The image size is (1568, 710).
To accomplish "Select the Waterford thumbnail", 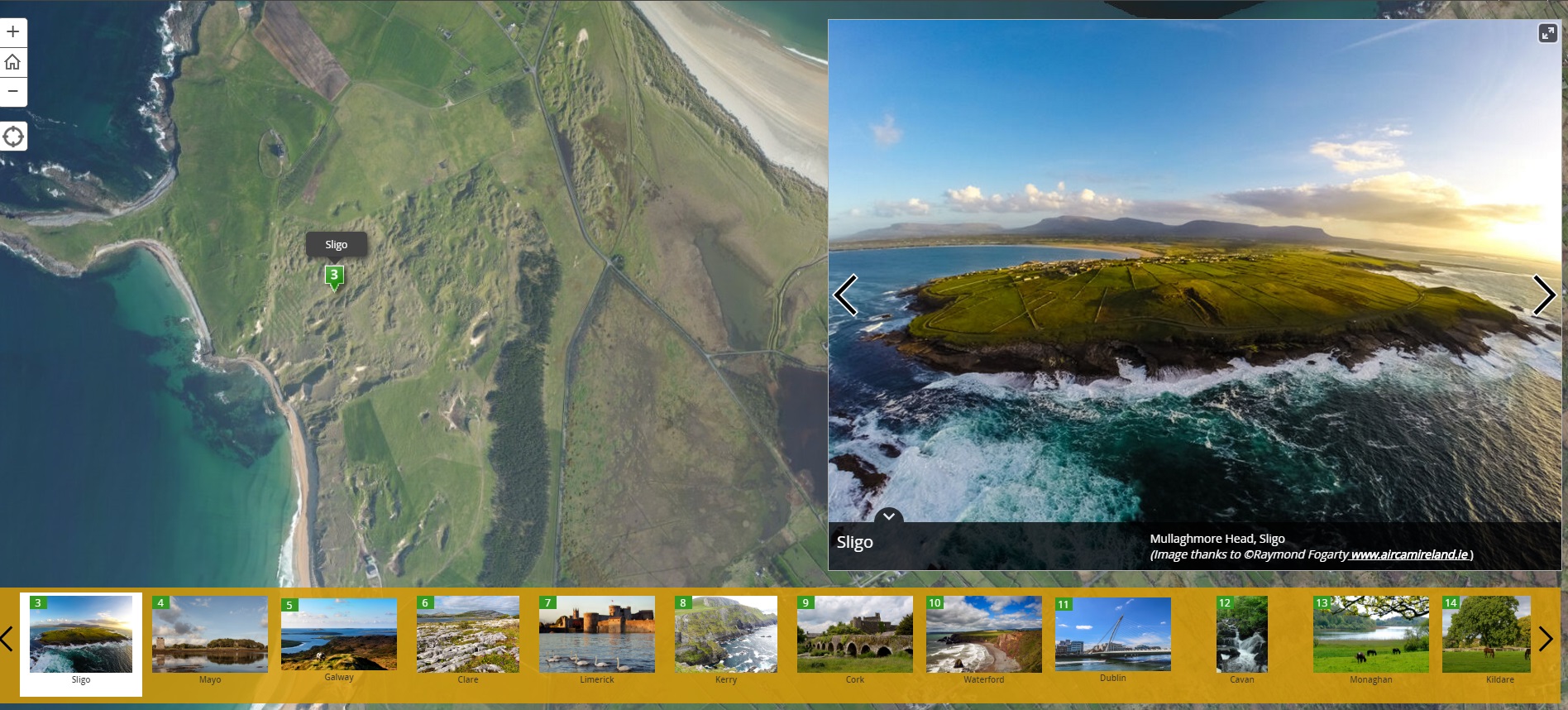I will coord(984,635).
